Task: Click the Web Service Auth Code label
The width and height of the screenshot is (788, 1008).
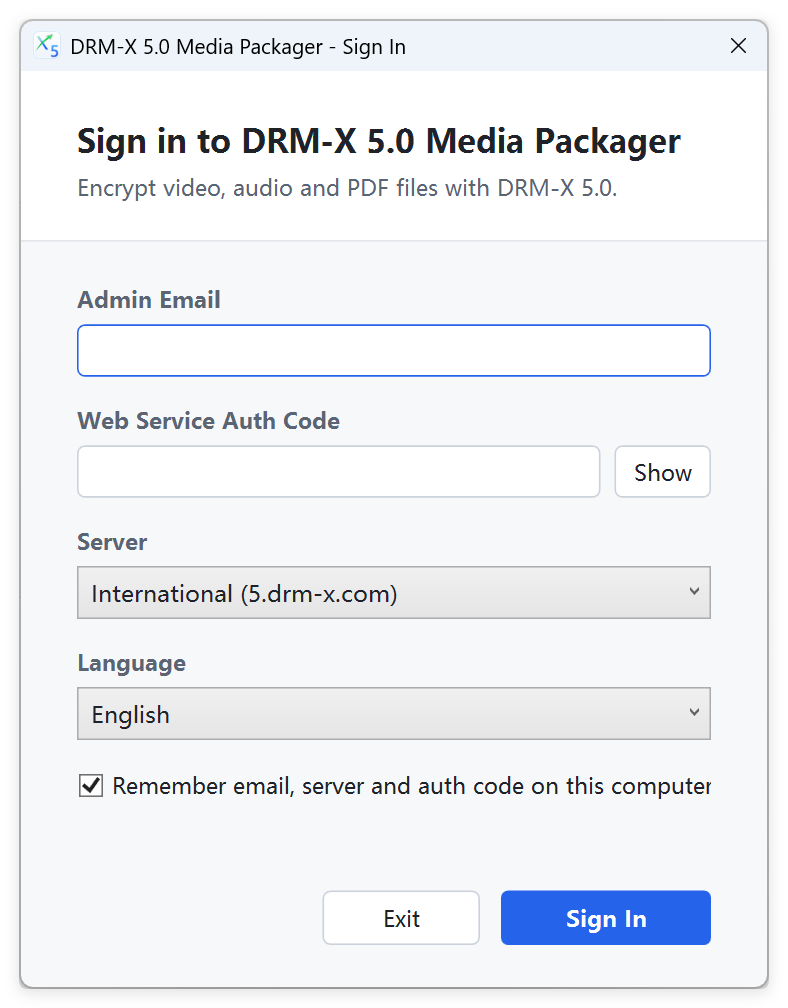Action: click(x=209, y=420)
